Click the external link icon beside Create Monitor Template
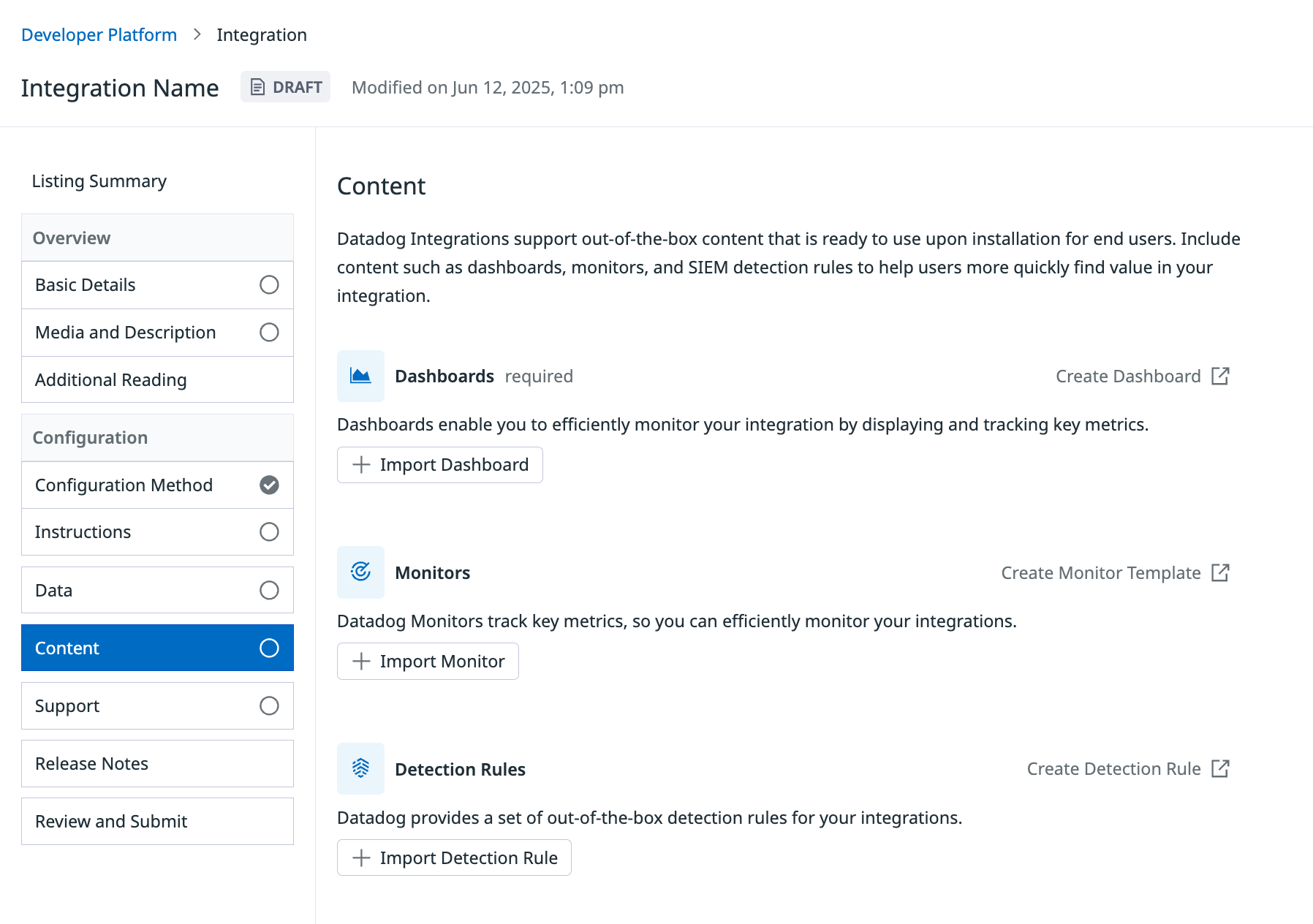Screen dimensions: 1313x924 [x=1220, y=572]
